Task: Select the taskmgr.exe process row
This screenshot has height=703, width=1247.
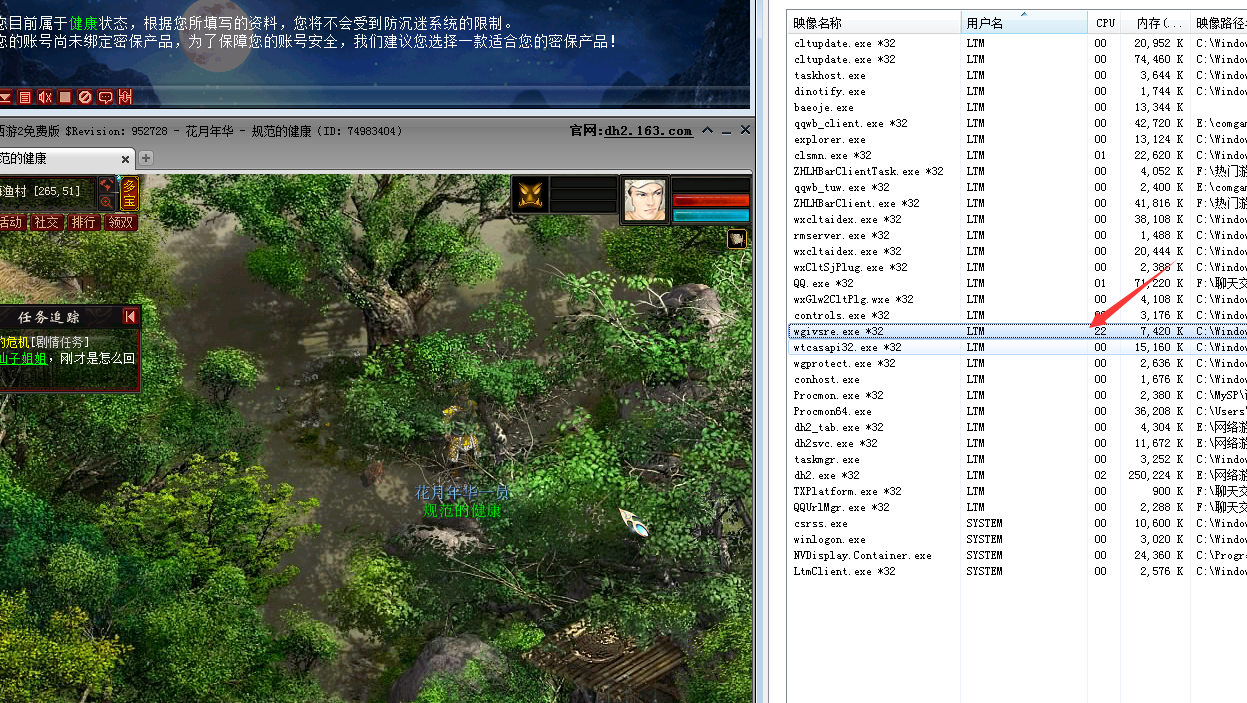Action: pos(1017,459)
